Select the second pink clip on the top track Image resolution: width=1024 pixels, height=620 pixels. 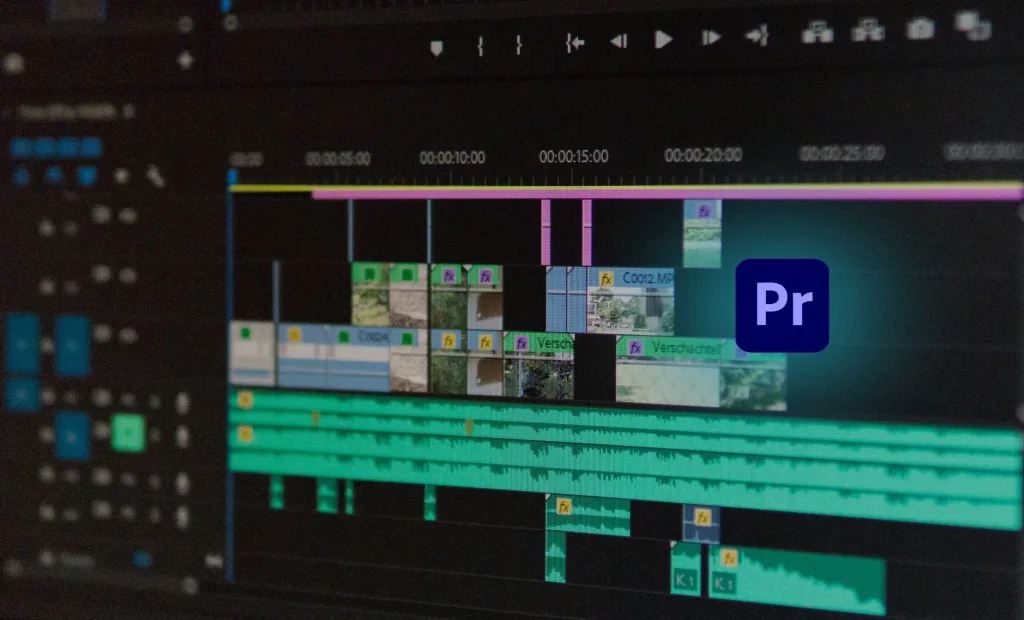[x=586, y=233]
